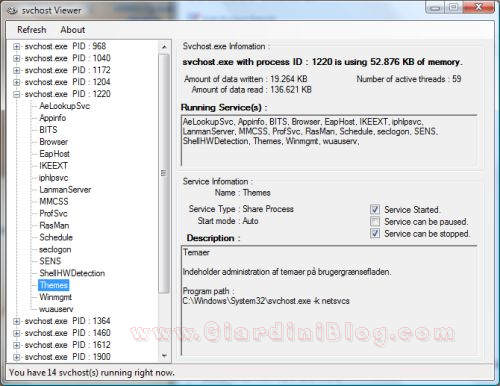Open the Refresh menu item
This screenshot has width=500, height=386.
32,30
